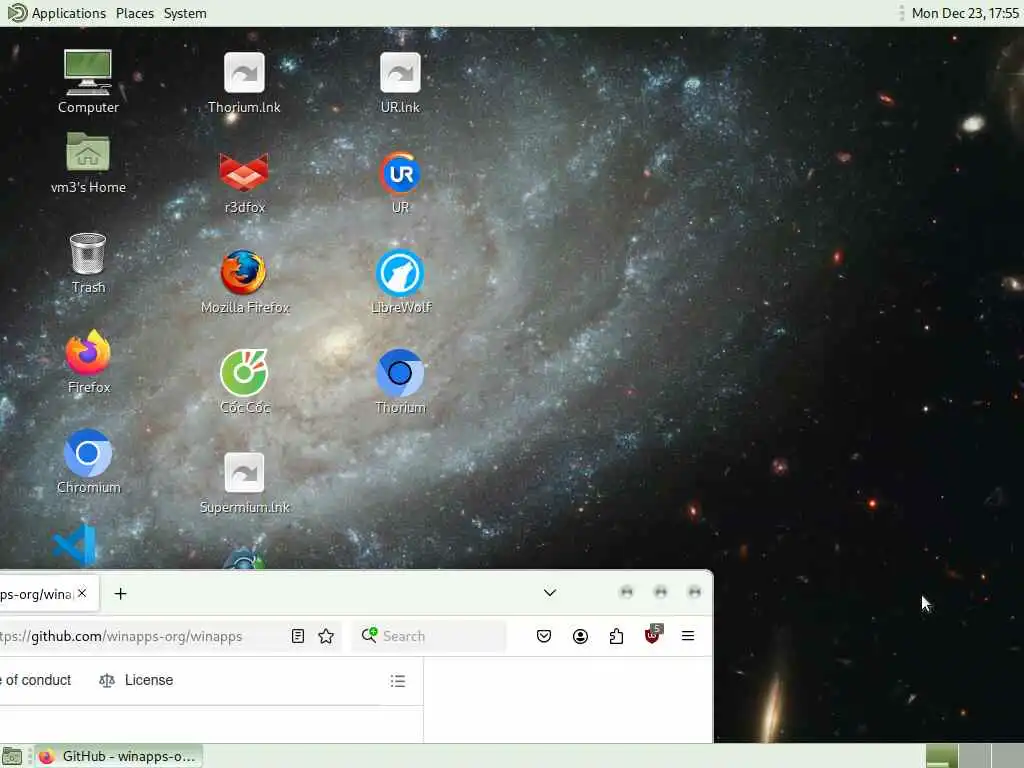Close the Firefox window
The height and width of the screenshot is (768, 1024).
tap(694, 592)
